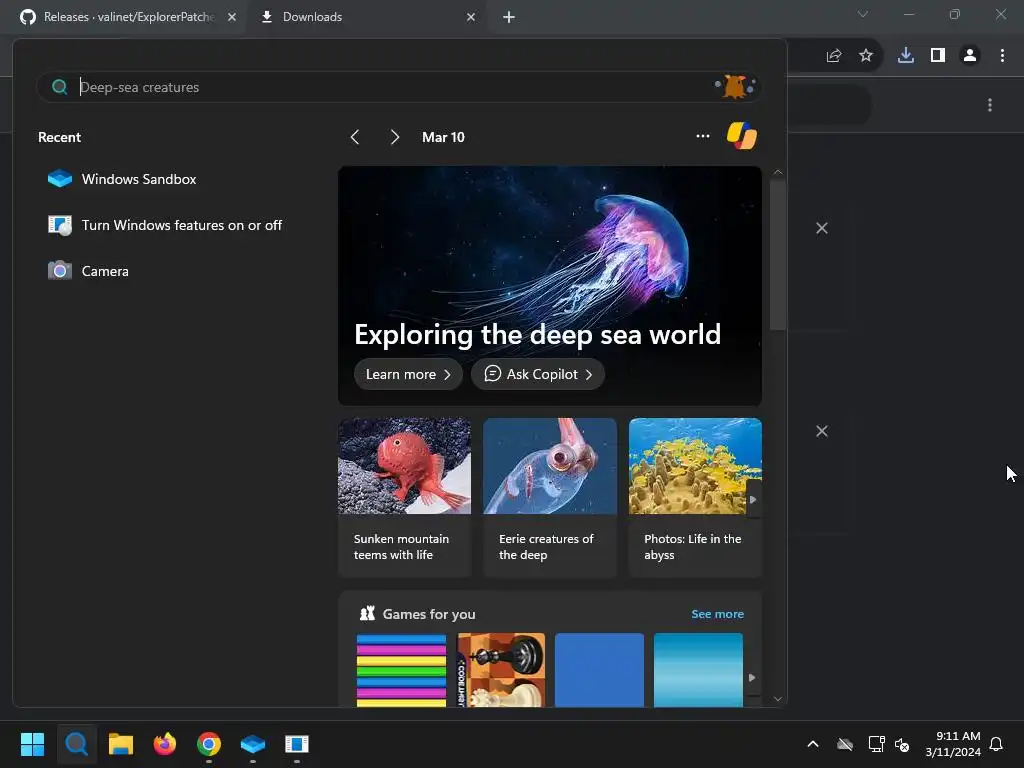Click See more link for games
1024x768 pixels.
point(717,614)
